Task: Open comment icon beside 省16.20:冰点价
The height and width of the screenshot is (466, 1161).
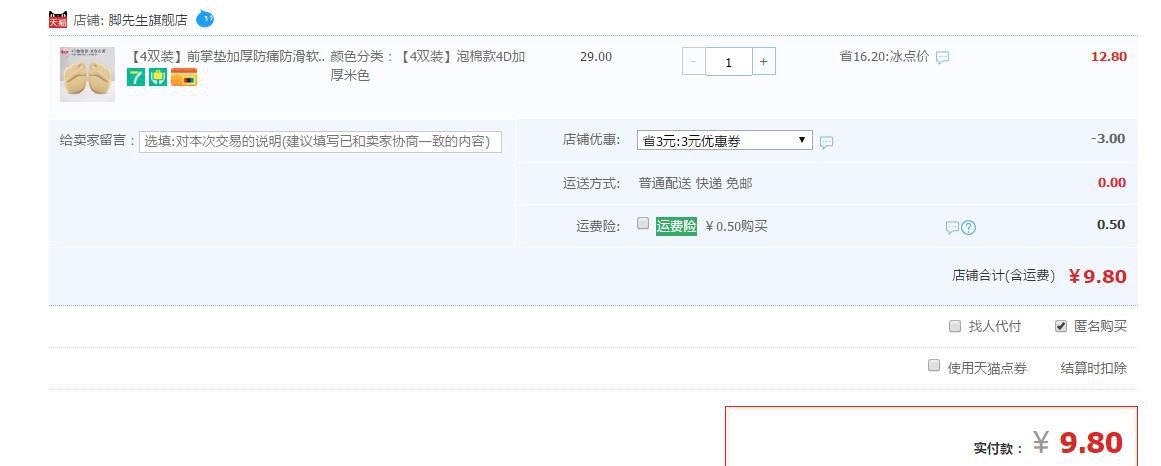Action: pos(943,58)
